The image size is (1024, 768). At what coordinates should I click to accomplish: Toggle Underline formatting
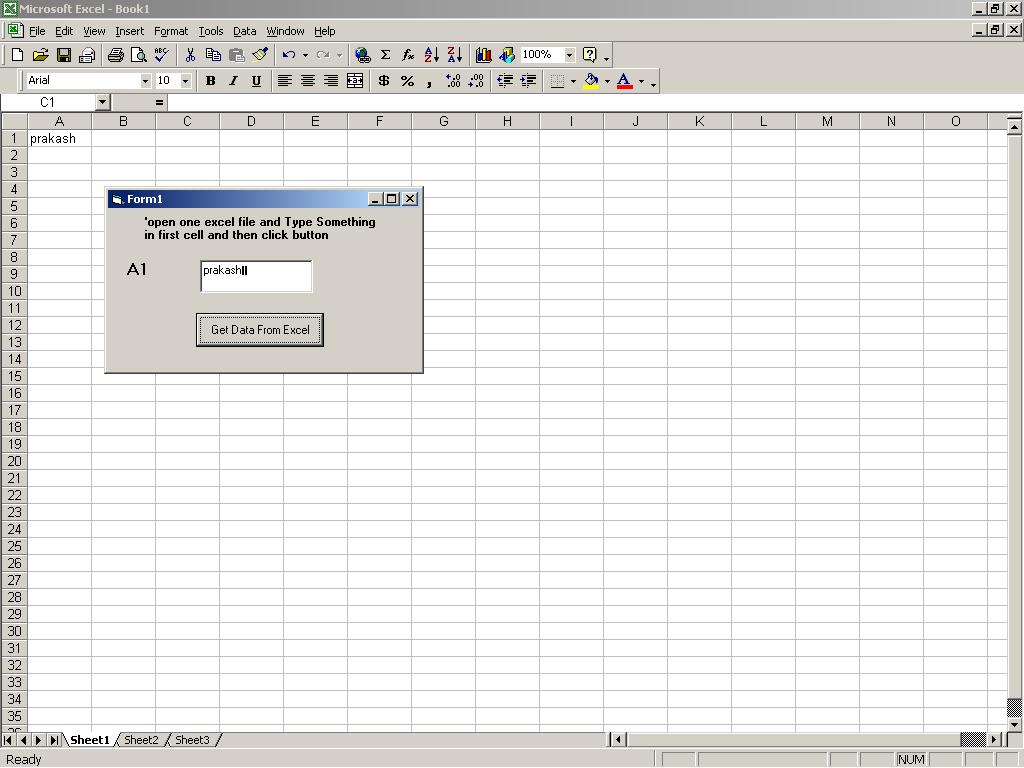(x=256, y=81)
